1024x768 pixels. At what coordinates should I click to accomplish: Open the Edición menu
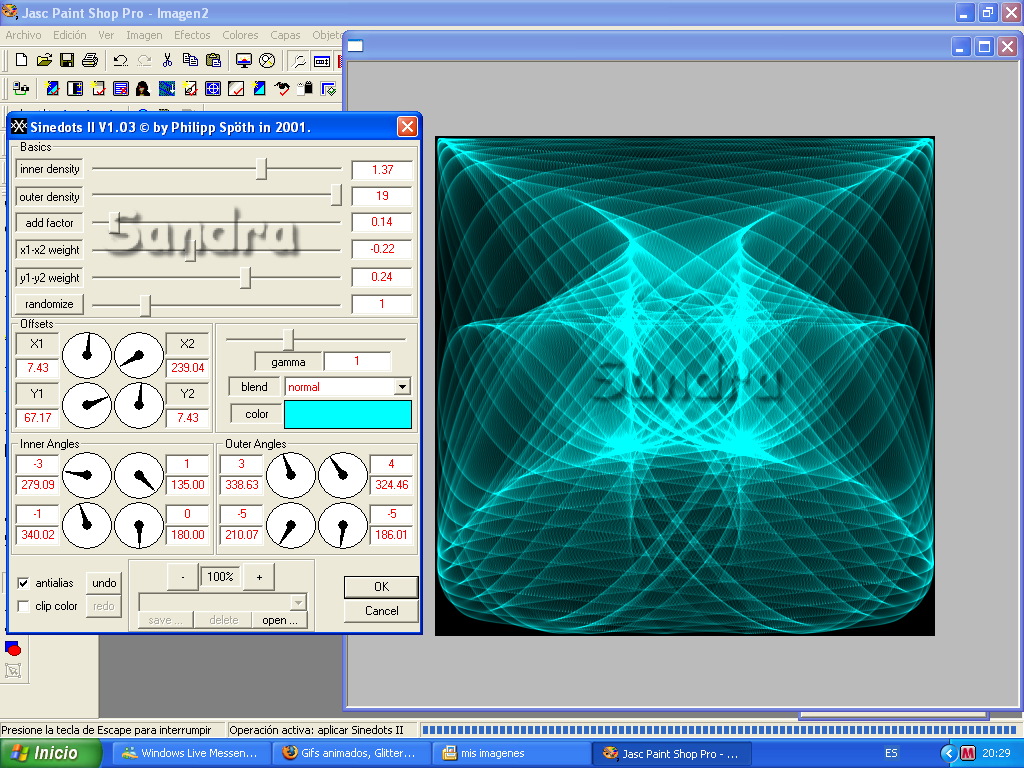[x=70, y=35]
